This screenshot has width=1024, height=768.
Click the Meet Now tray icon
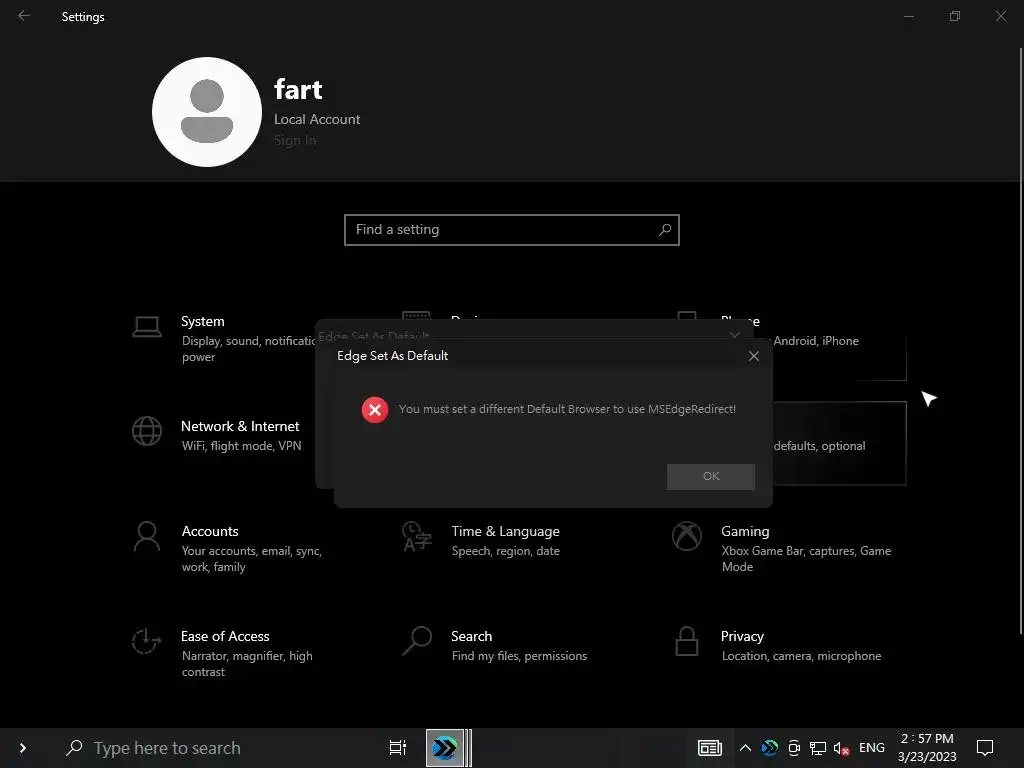pos(793,748)
